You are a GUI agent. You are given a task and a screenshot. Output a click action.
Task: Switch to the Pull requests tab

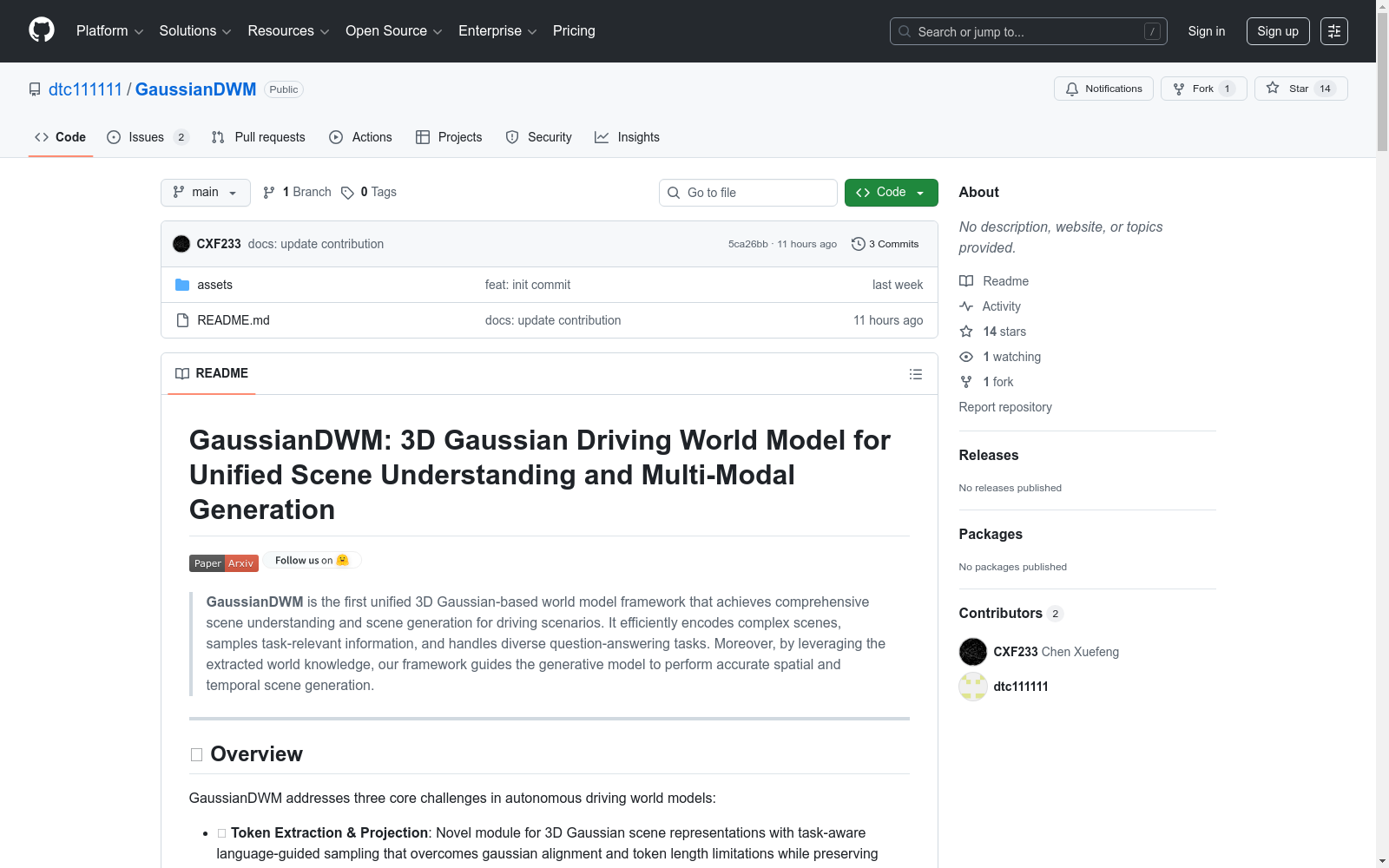coord(259,137)
